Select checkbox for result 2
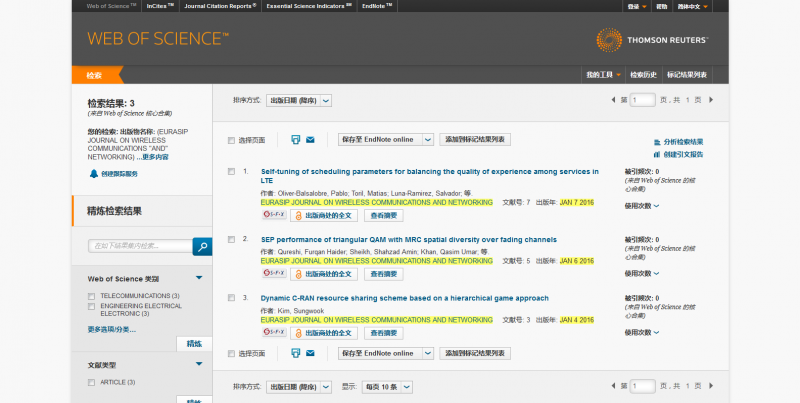Image resolution: width=800 pixels, height=403 pixels. click(x=231, y=240)
